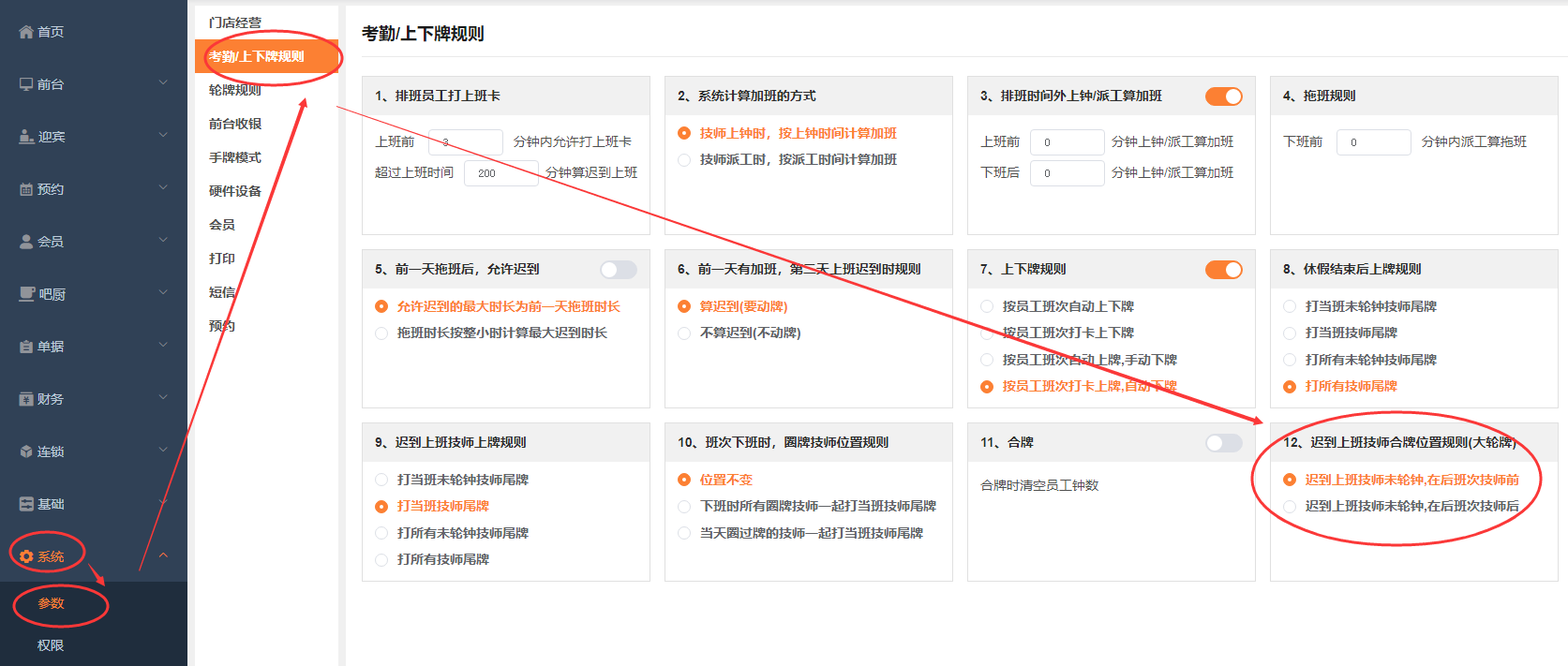
Task: Expand the 财务 menu chevron
Action: [x=163, y=397]
